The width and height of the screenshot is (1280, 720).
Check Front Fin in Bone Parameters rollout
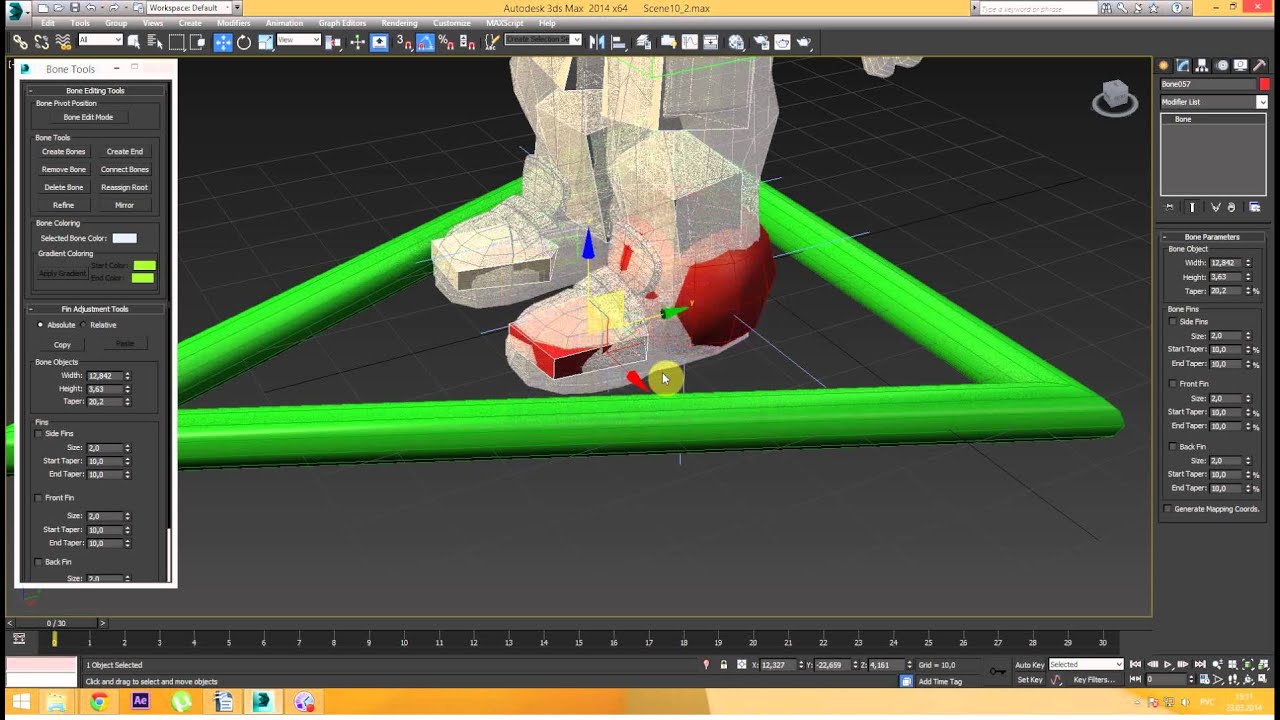coord(1173,384)
